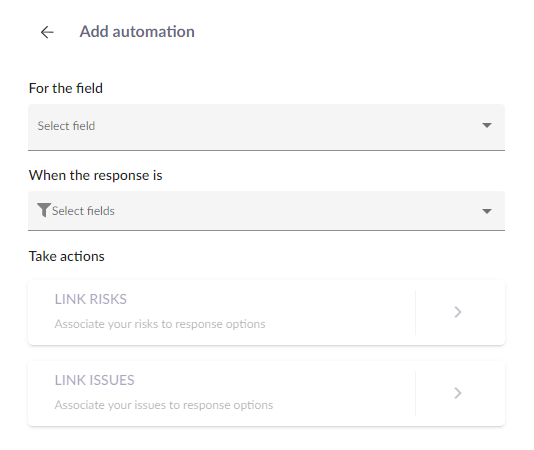Click the 'Take actions' section heading
Viewport: 534px width, 450px height.
point(67,256)
